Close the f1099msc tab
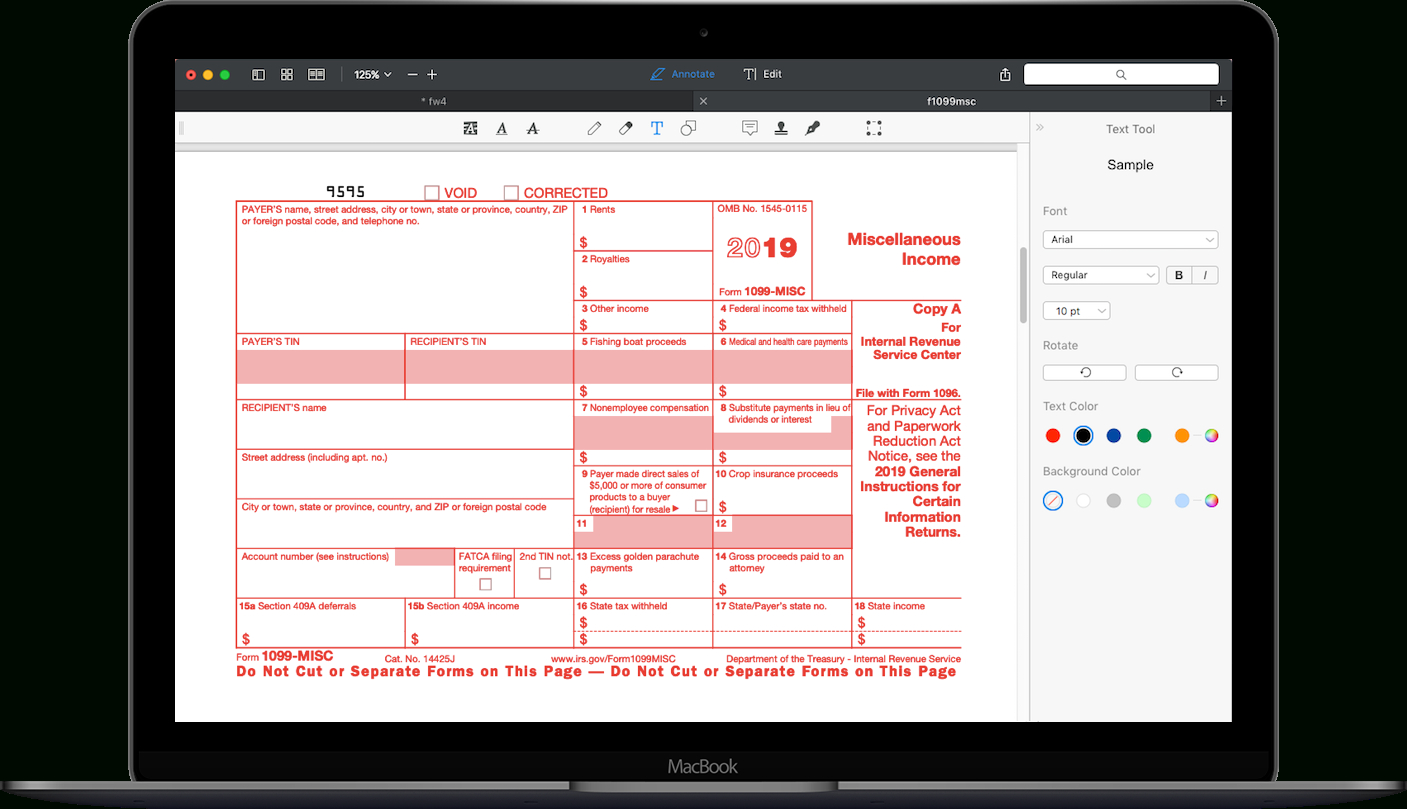The width and height of the screenshot is (1407, 809). [703, 101]
